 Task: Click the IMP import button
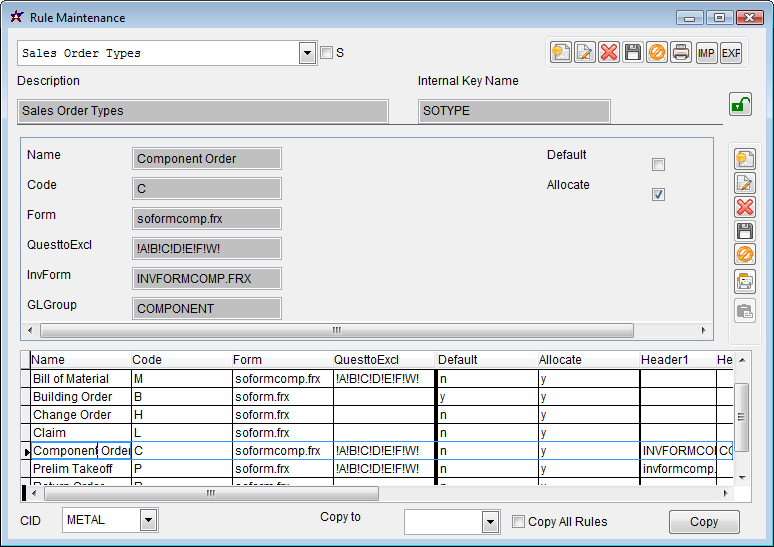(706, 53)
